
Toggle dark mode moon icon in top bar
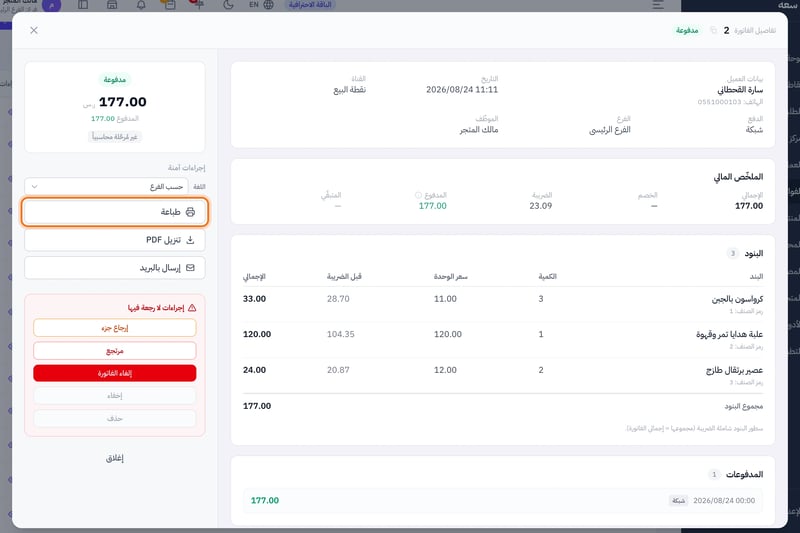point(228,5)
